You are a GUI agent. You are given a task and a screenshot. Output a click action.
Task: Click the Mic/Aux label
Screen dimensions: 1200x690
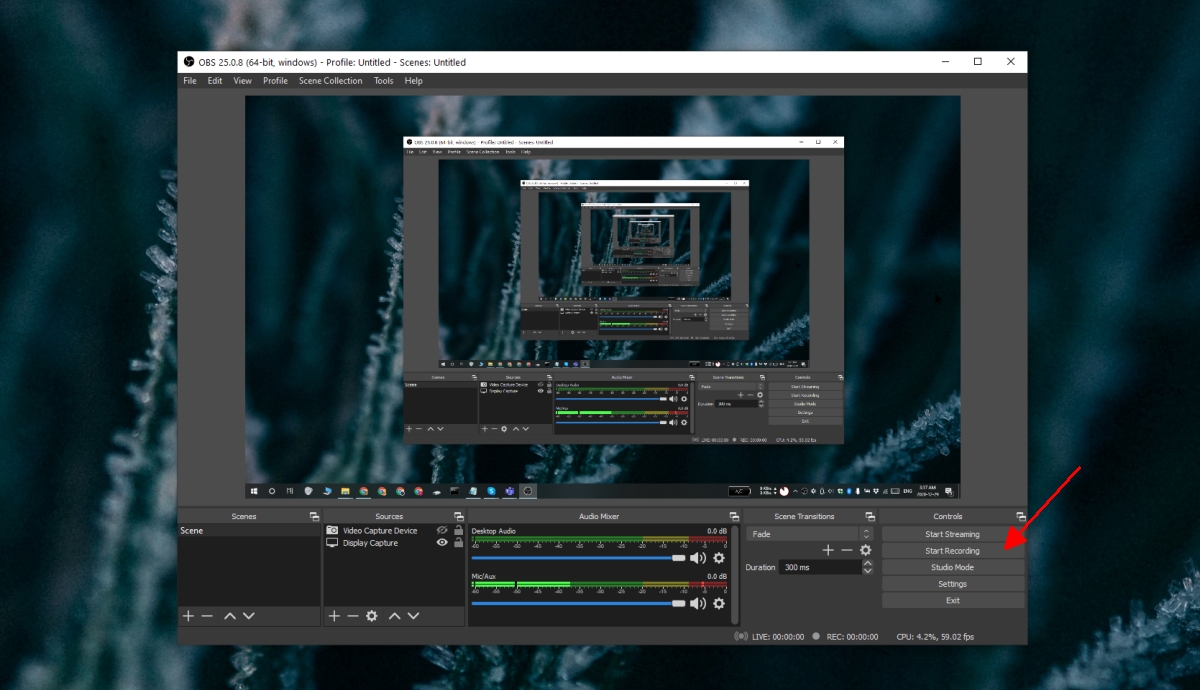tap(485, 576)
